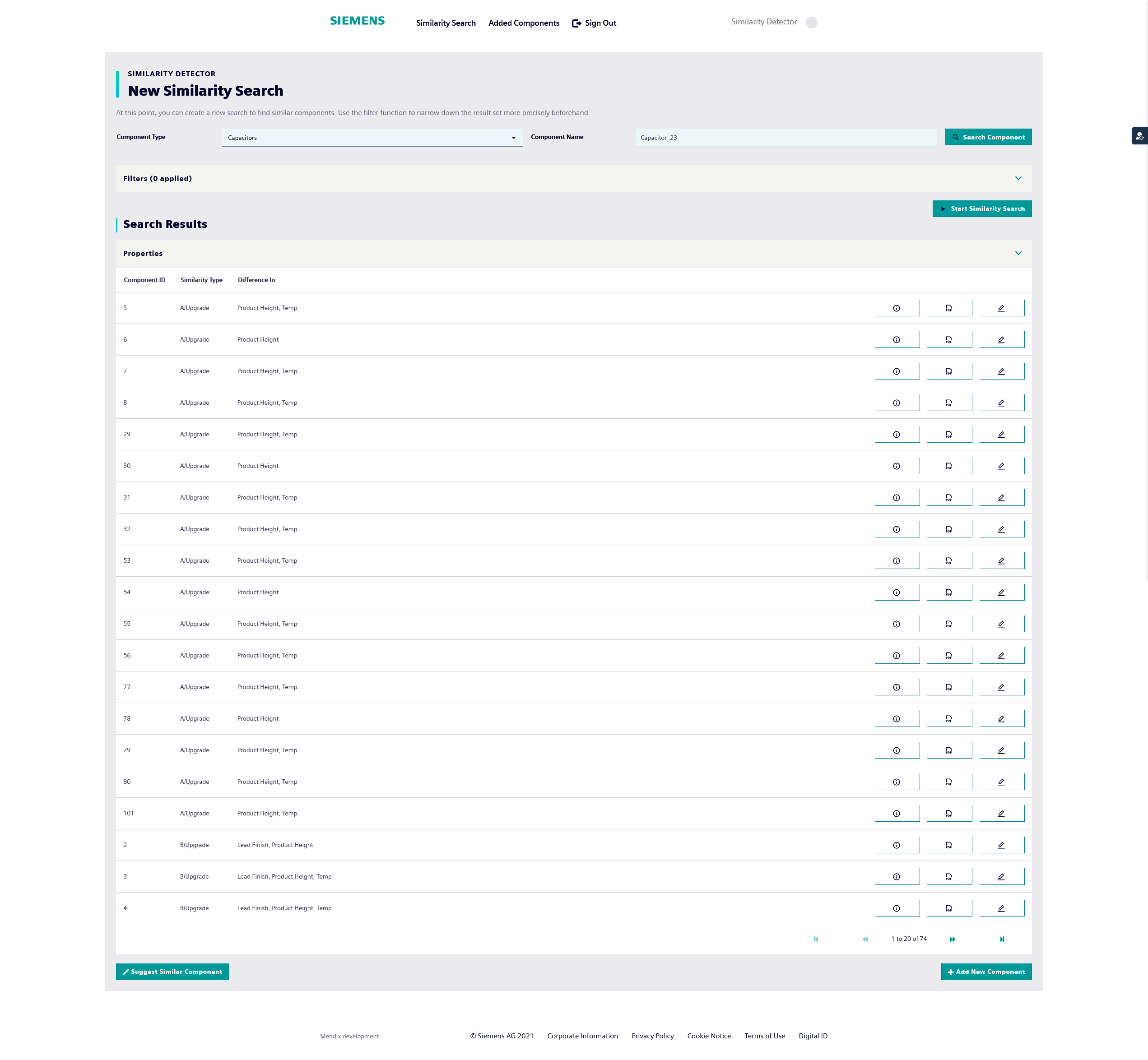1148x1060 pixels.
Task: Click edit pencil for component 8
Action: coord(1001,403)
